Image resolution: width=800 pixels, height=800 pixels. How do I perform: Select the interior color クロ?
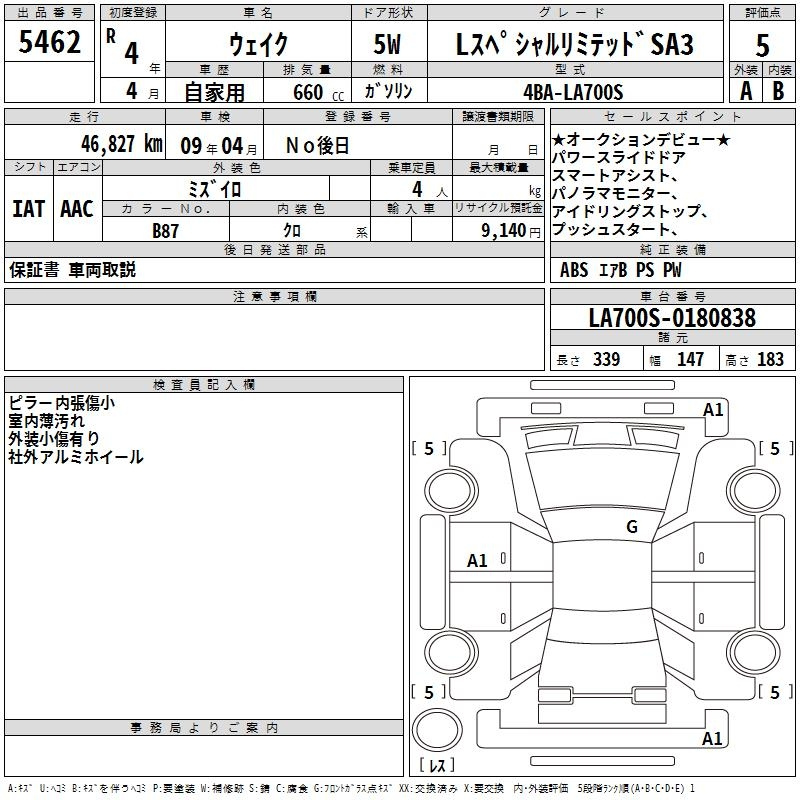[x=292, y=231]
